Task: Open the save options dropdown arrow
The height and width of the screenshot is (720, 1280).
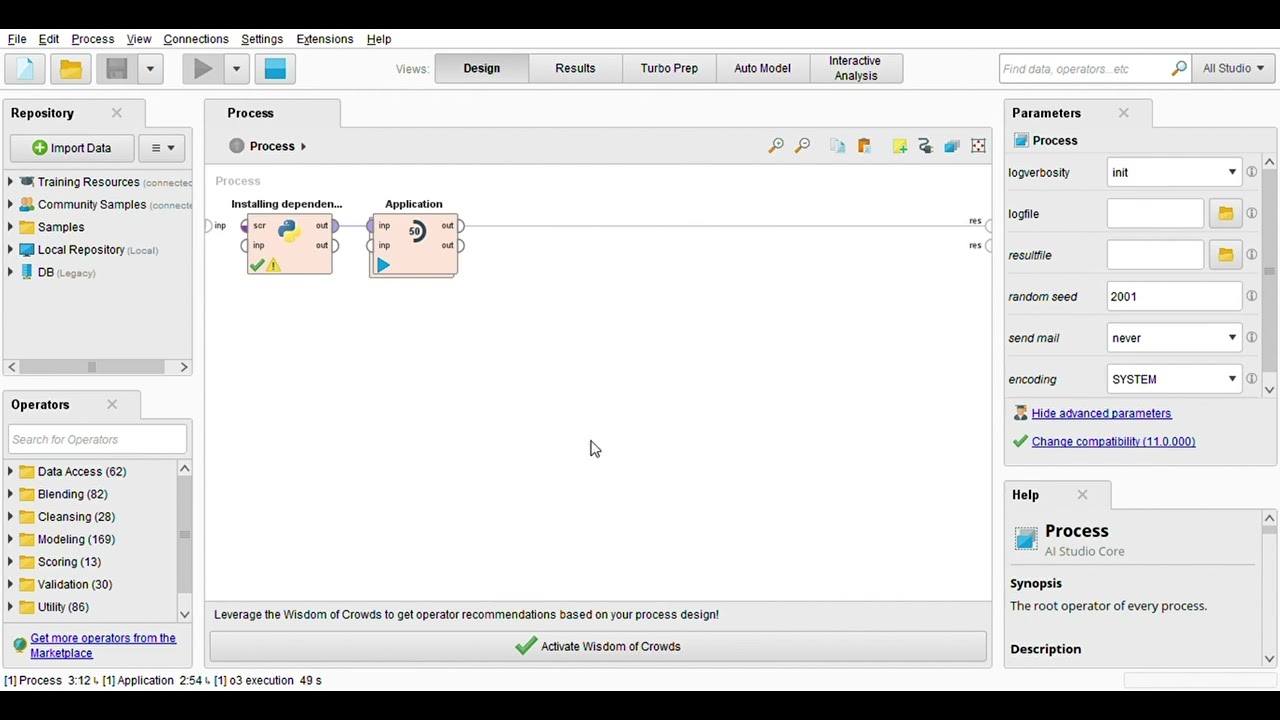Action: tap(150, 69)
